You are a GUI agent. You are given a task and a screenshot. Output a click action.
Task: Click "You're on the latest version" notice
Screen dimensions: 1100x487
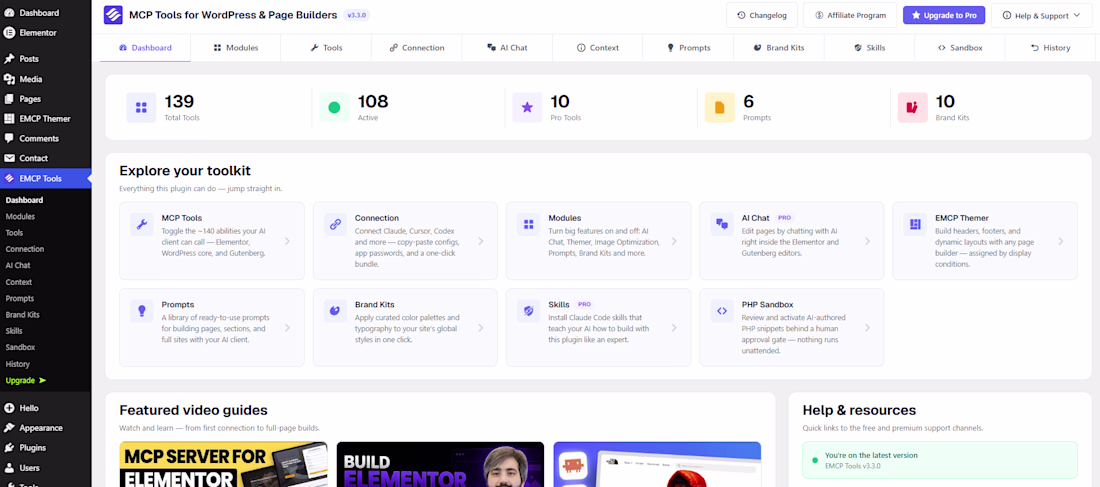940,460
